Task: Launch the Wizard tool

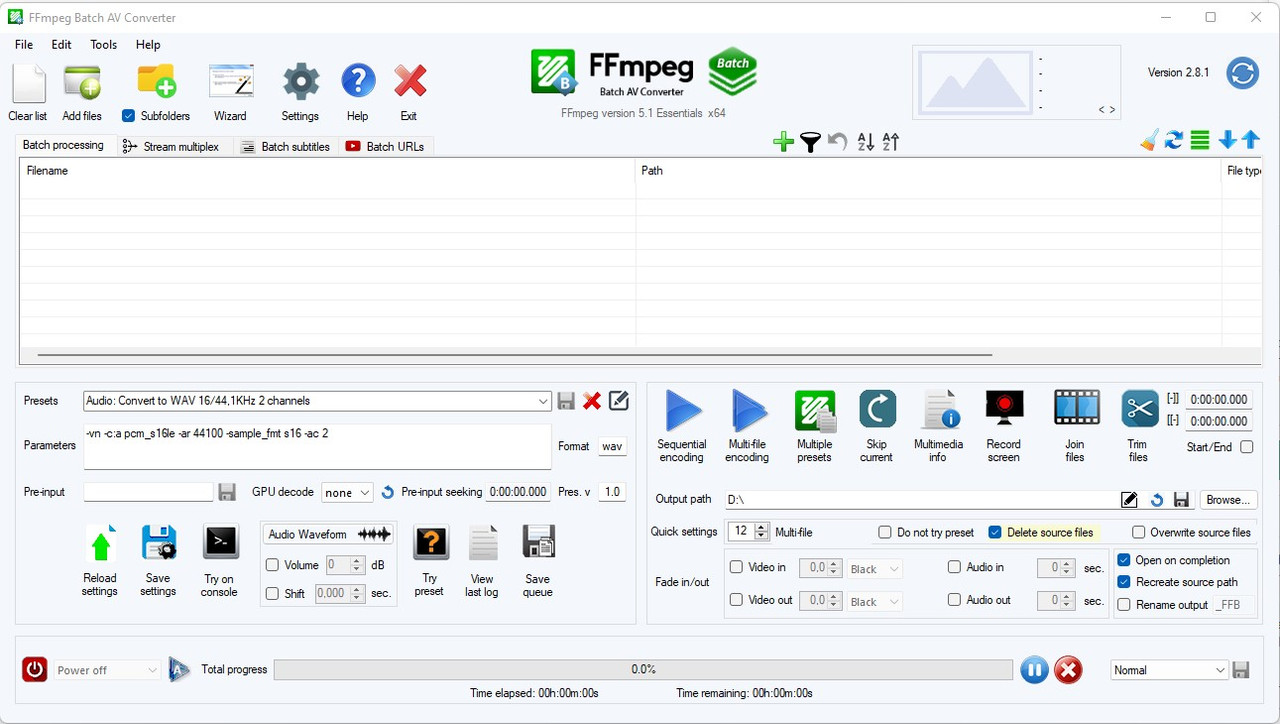Action: (x=230, y=82)
